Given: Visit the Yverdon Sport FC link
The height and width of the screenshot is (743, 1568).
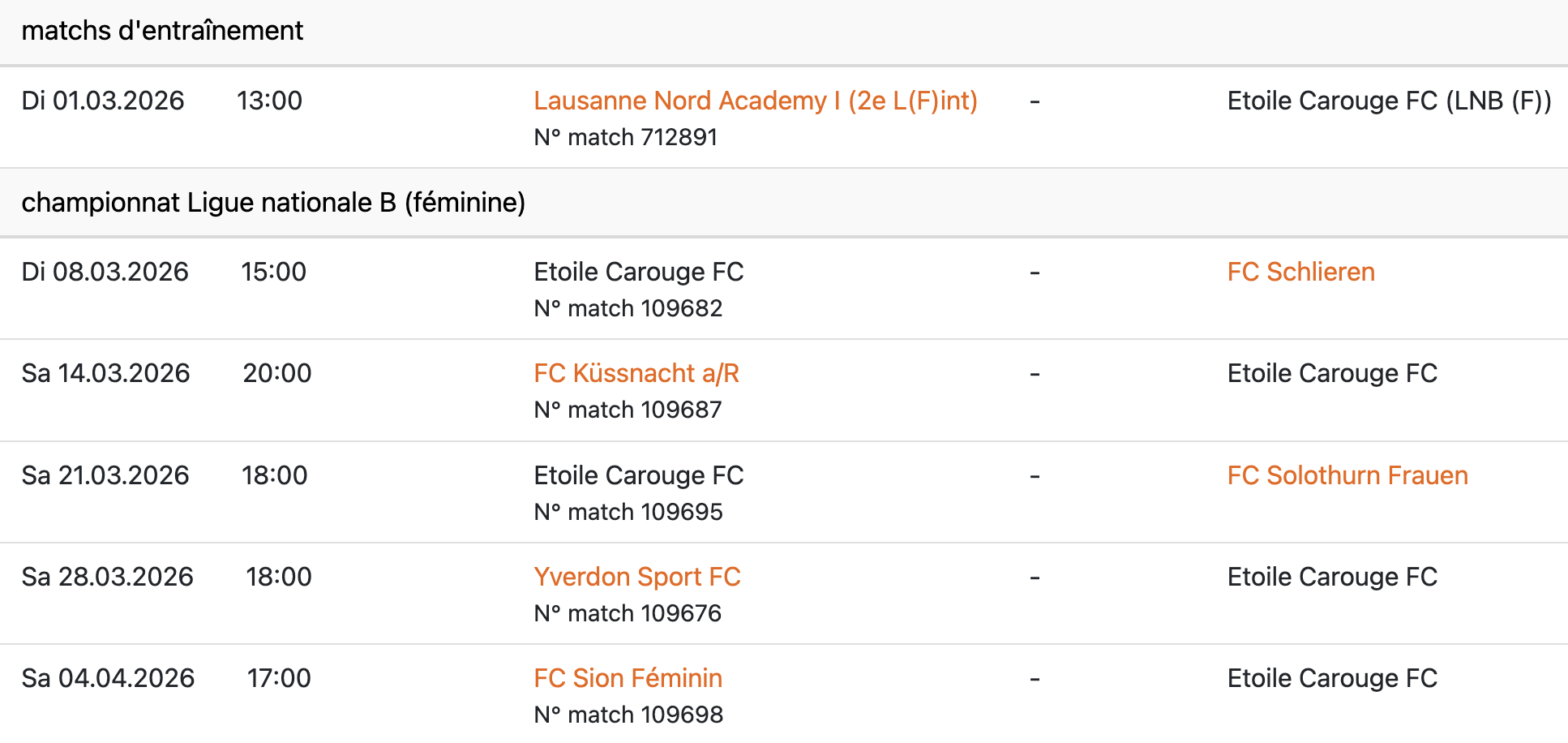Looking at the screenshot, I should (636, 577).
